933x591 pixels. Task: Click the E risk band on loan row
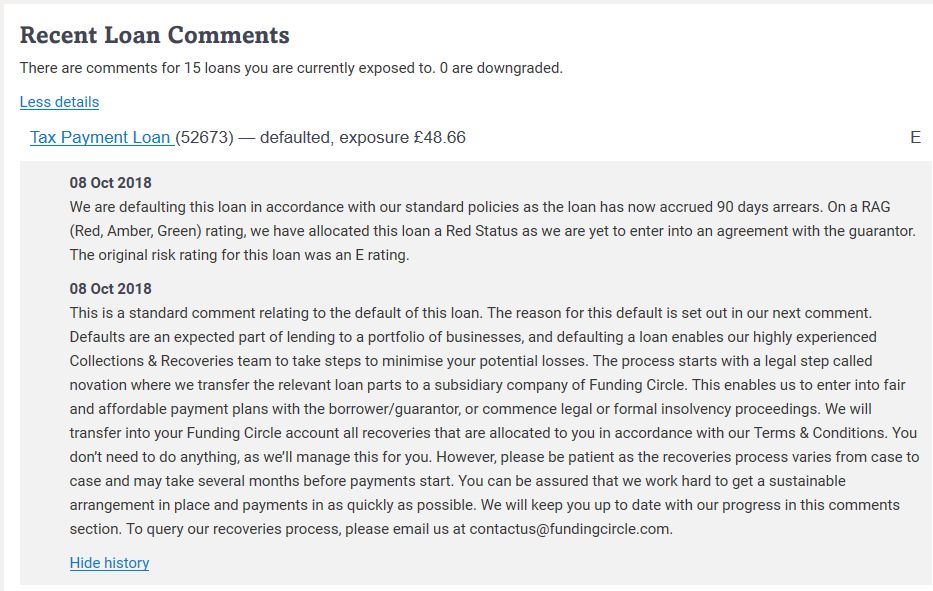coord(915,137)
